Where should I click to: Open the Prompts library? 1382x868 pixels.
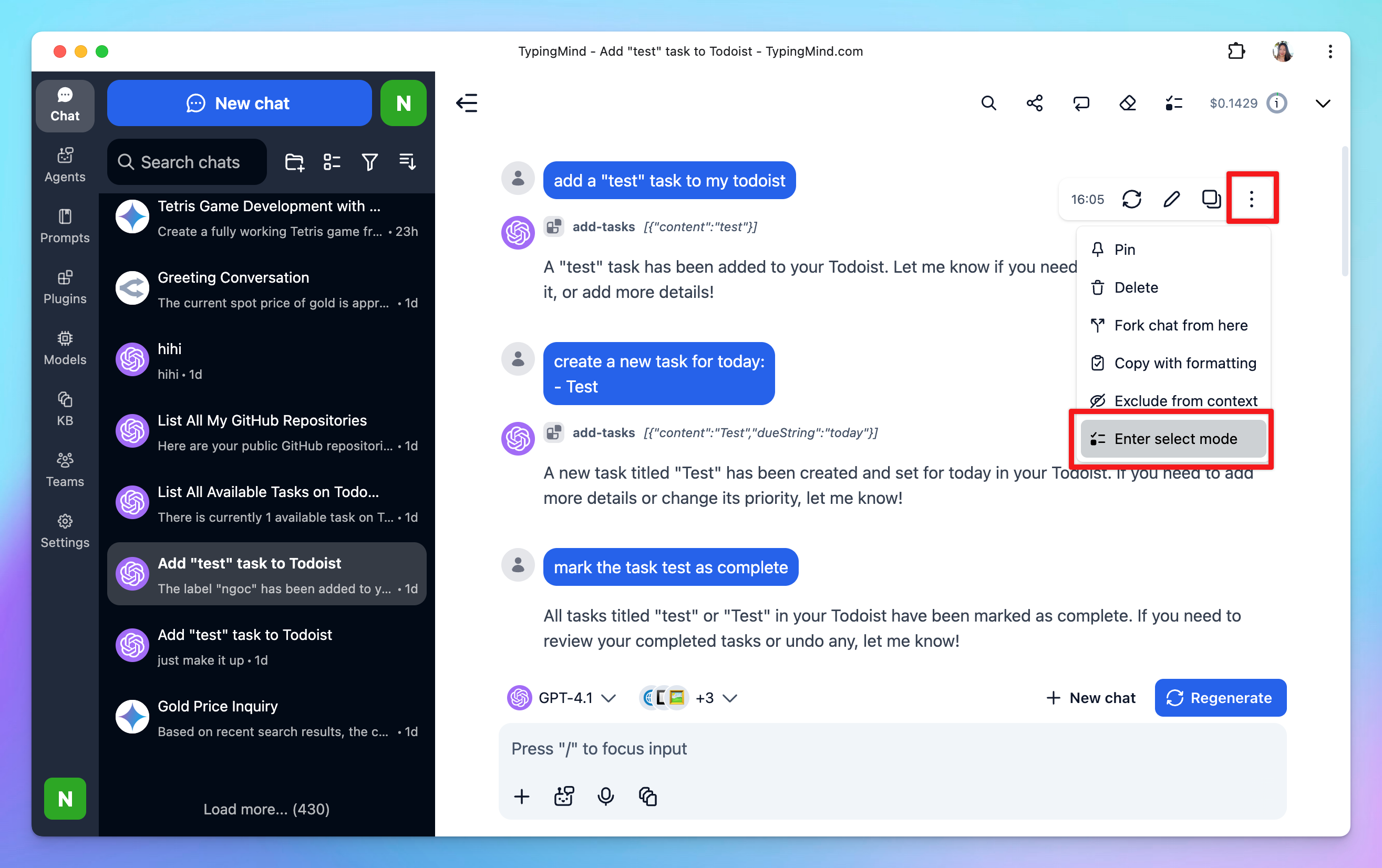pos(65,226)
